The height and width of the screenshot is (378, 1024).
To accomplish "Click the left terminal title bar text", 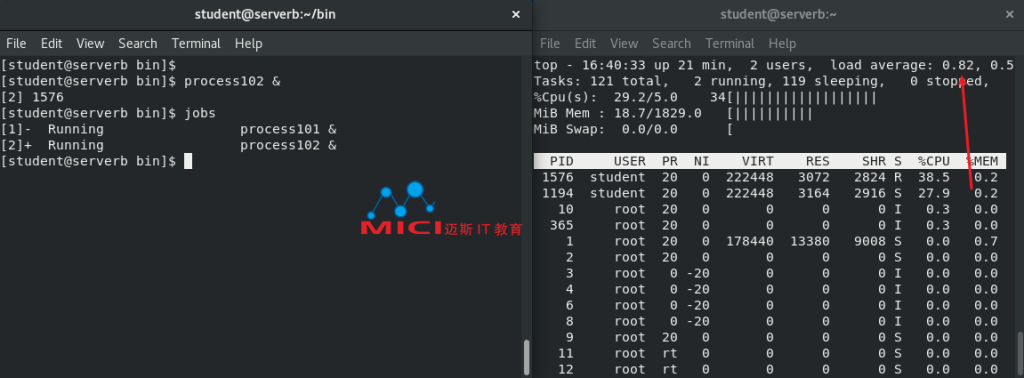I will click(x=265, y=14).
